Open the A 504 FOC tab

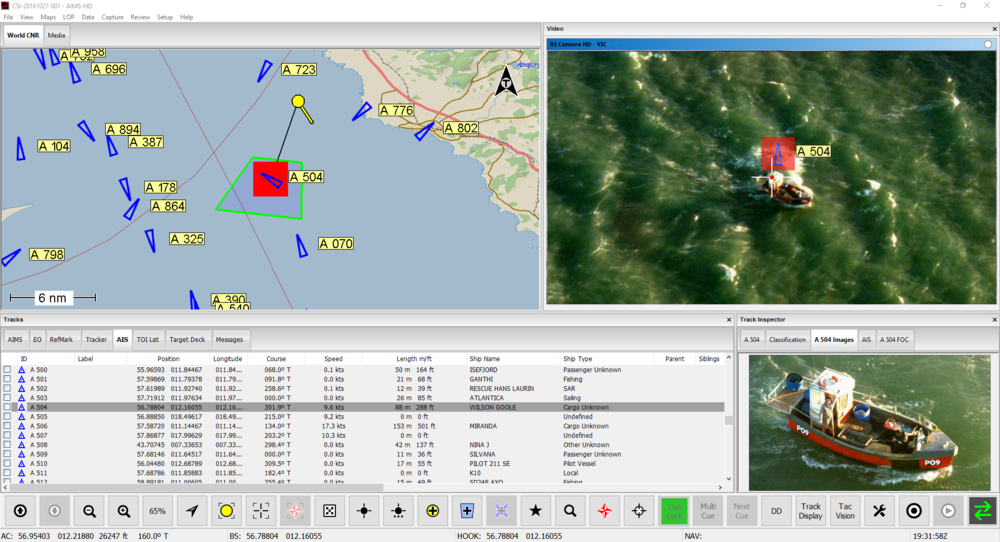click(894, 340)
